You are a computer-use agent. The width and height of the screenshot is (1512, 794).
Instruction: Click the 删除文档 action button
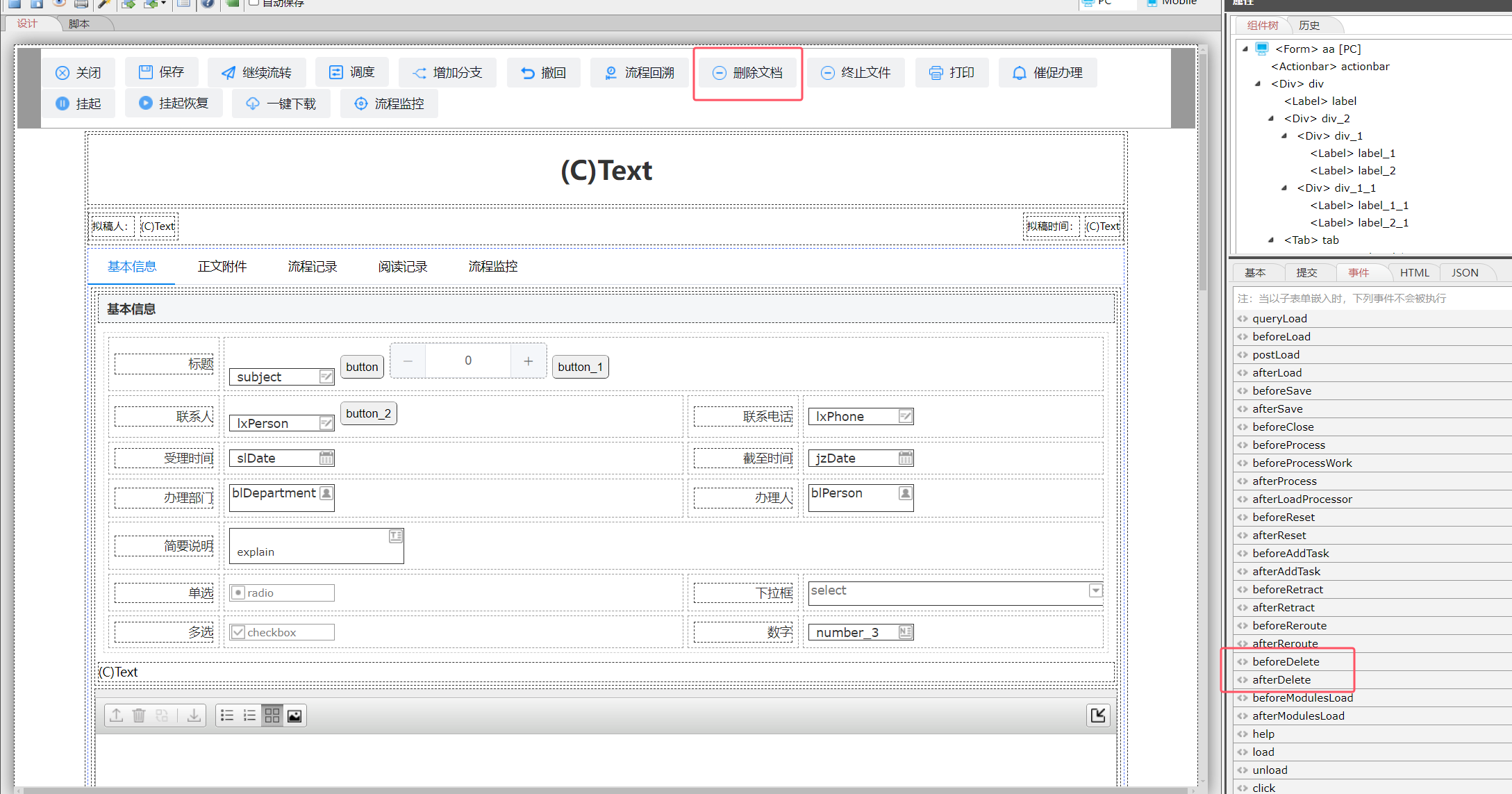(x=748, y=73)
